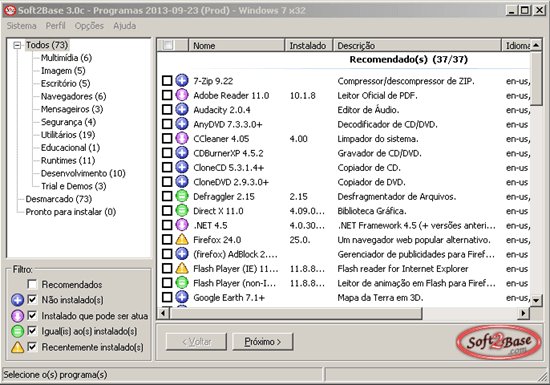Click the yellow warning icon for Firefox 24.0
550x385 pixels.
point(182,239)
